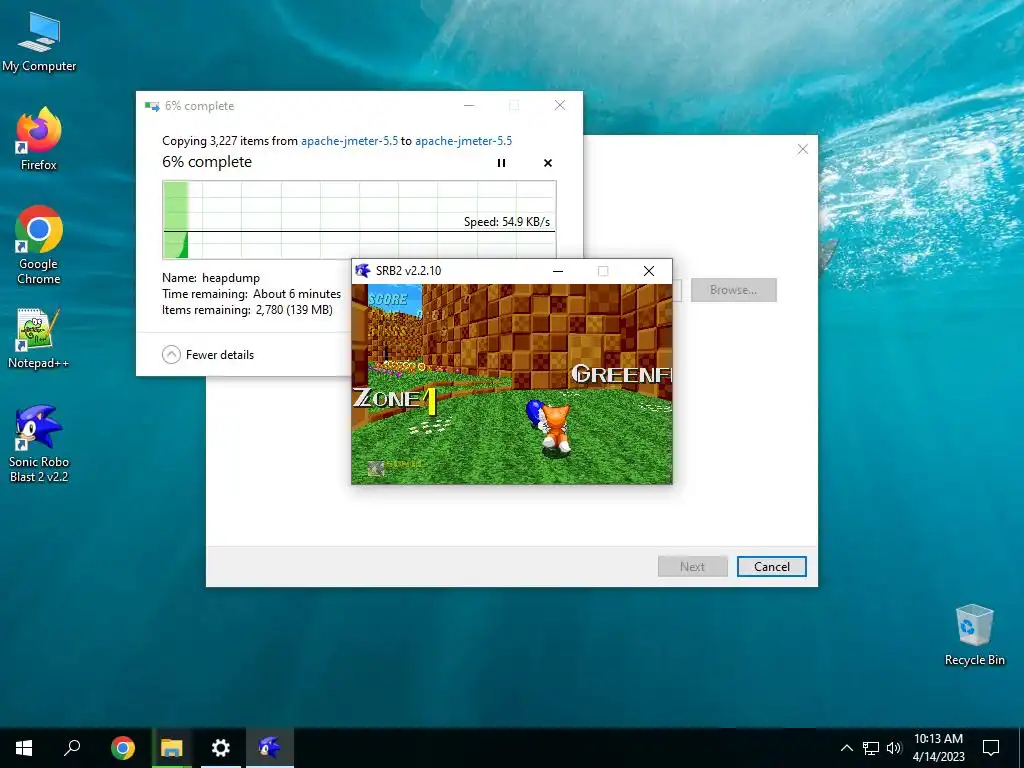Close the wizard dialog window
1024x768 pixels.
pyautogui.click(x=803, y=149)
